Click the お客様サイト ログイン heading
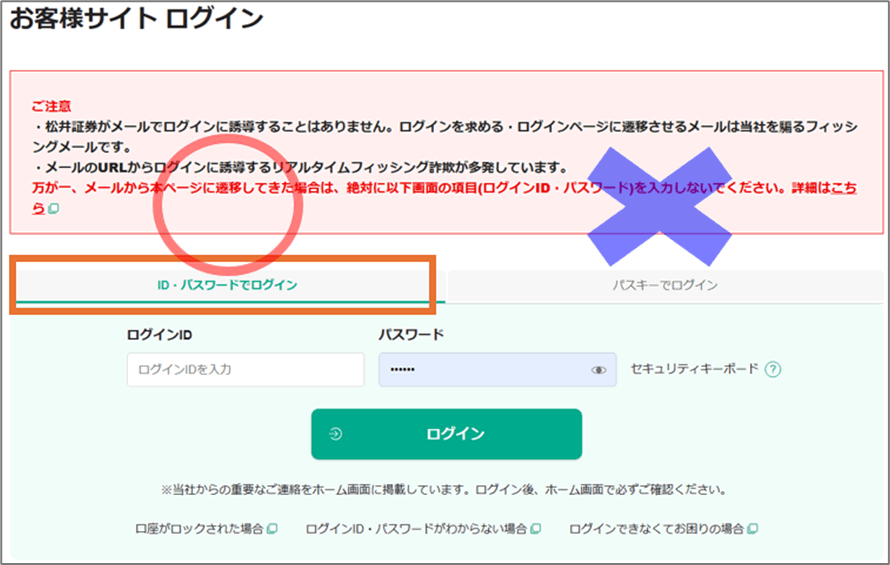Screen dimensions: 890x565 coord(136,19)
